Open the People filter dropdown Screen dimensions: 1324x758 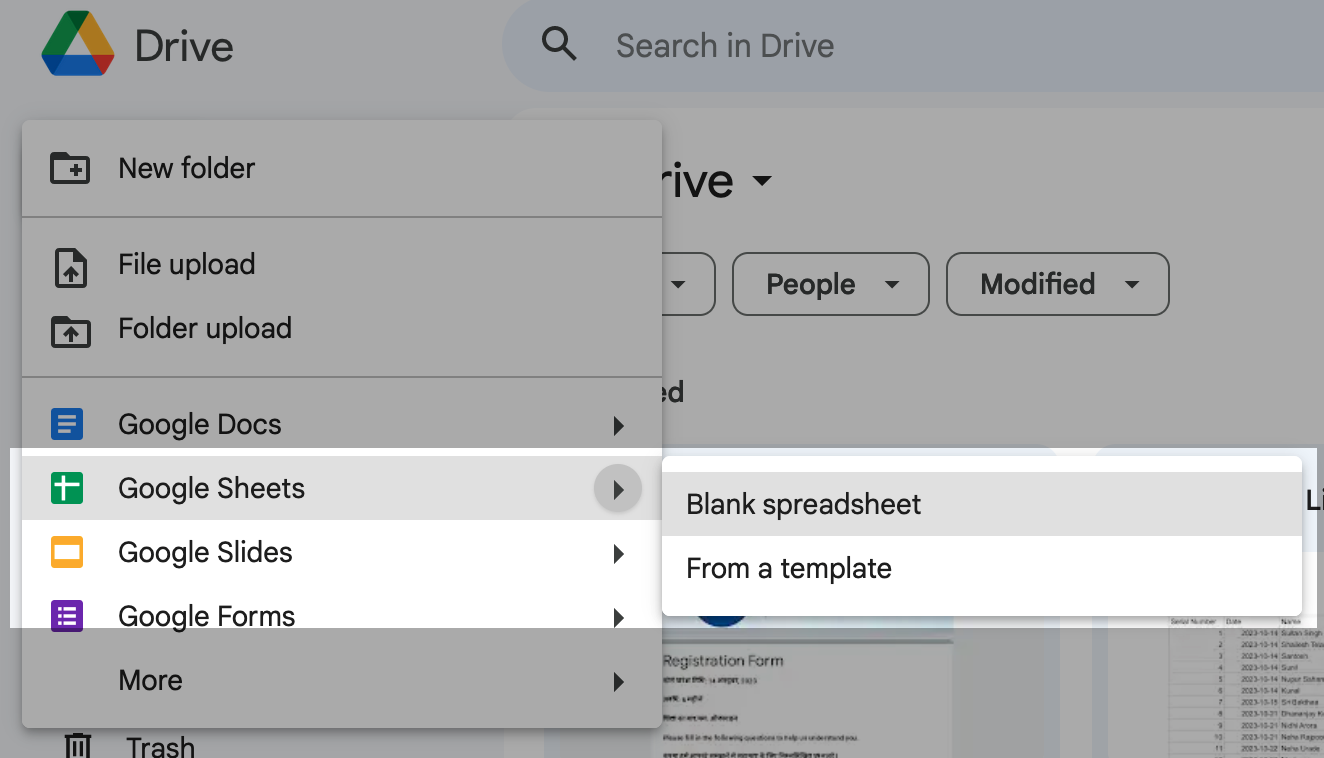(x=830, y=285)
